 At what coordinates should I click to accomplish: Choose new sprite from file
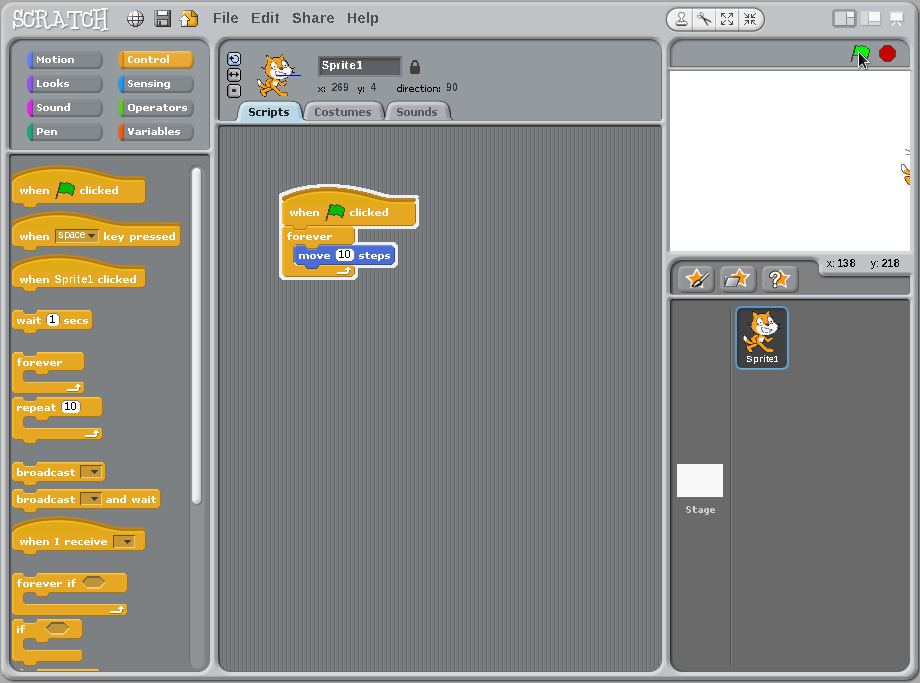click(x=736, y=279)
